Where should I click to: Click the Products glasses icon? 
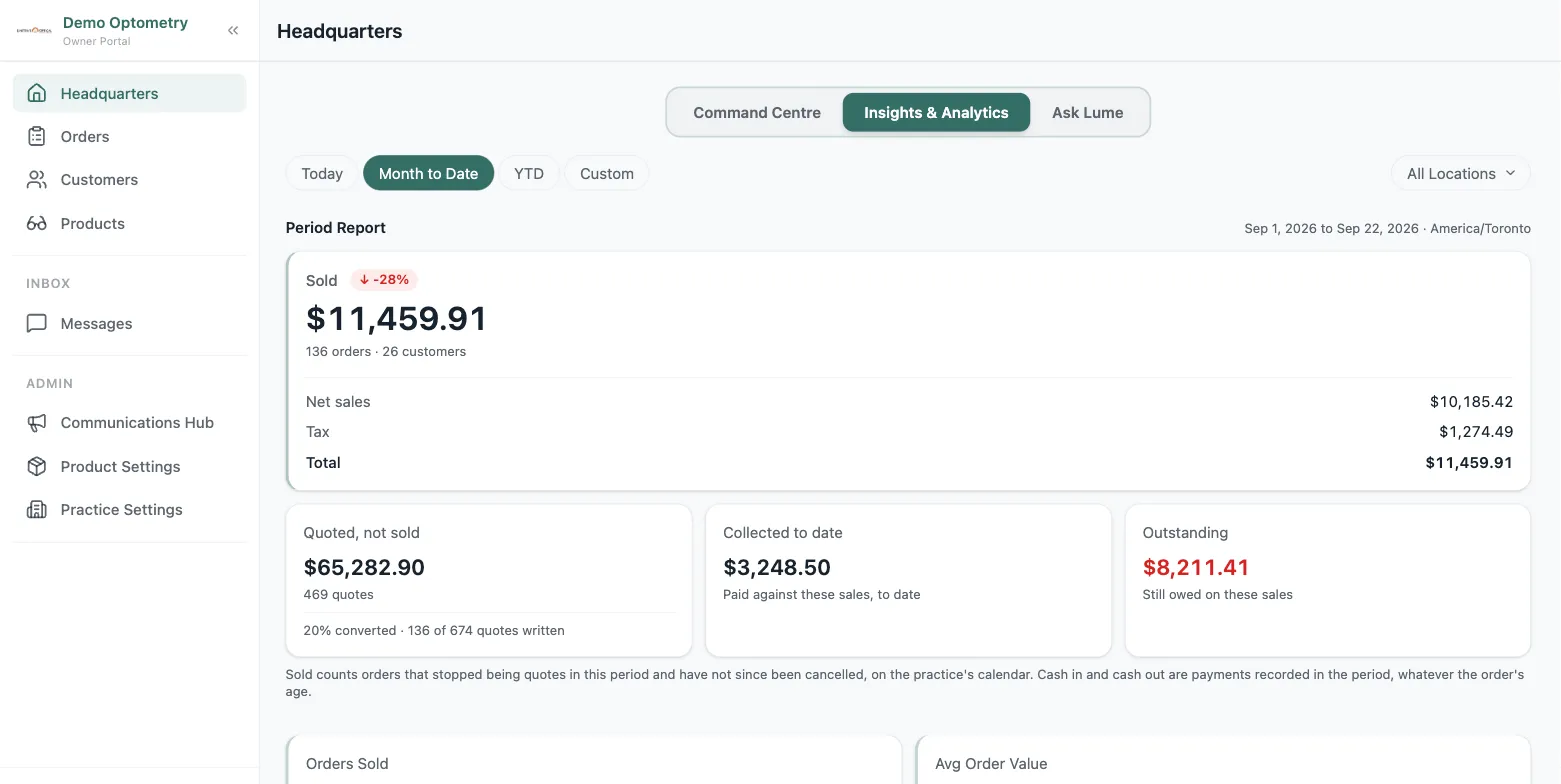pyautogui.click(x=37, y=223)
